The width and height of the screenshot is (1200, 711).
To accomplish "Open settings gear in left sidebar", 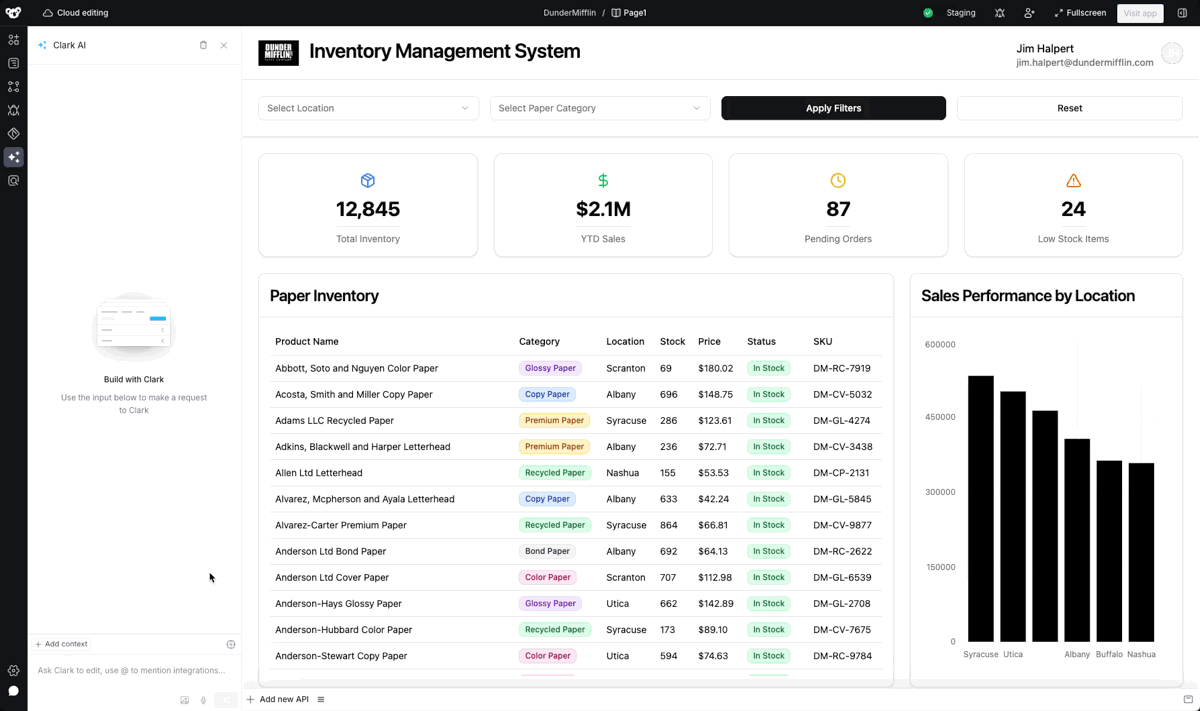I will click(x=13, y=671).
